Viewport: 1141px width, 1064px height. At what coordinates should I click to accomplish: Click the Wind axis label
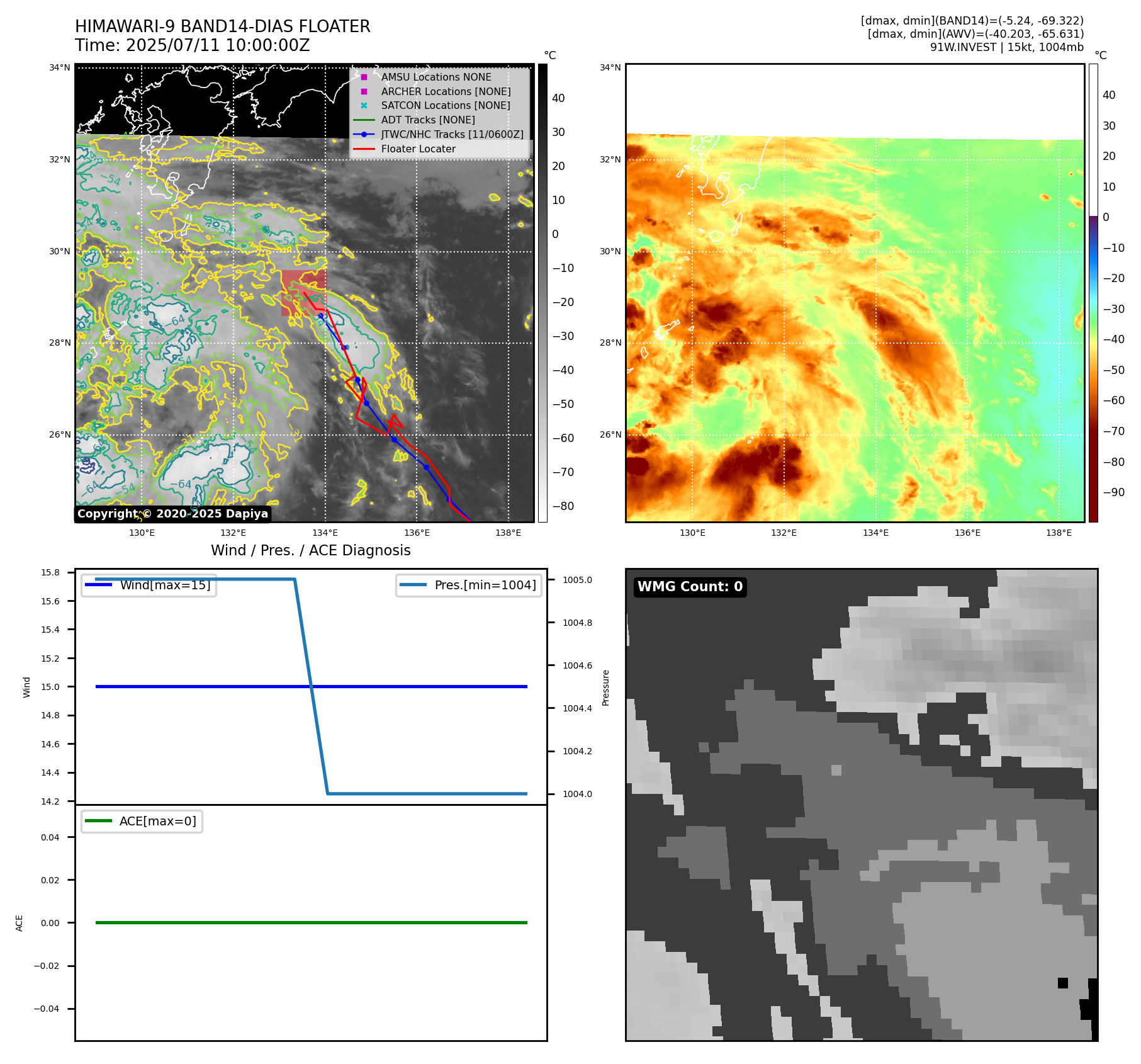(26, 687)
